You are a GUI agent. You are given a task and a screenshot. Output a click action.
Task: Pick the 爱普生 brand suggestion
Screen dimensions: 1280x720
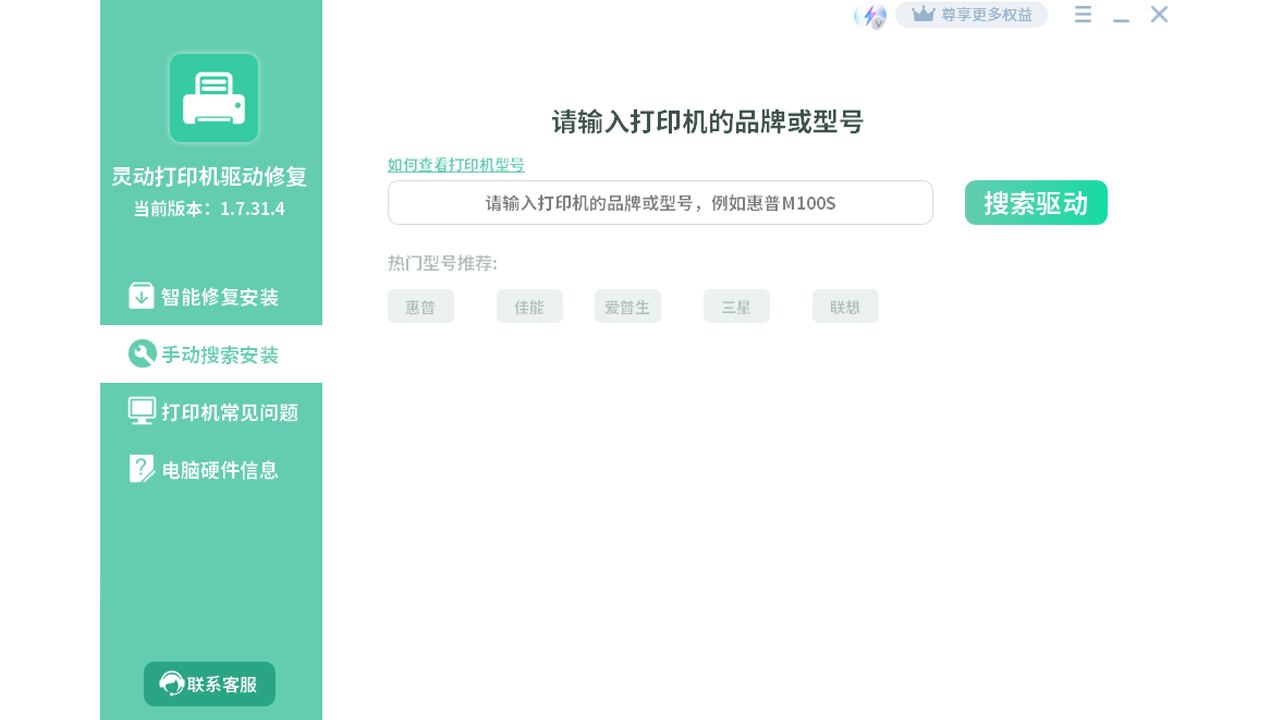click(627, 306)
